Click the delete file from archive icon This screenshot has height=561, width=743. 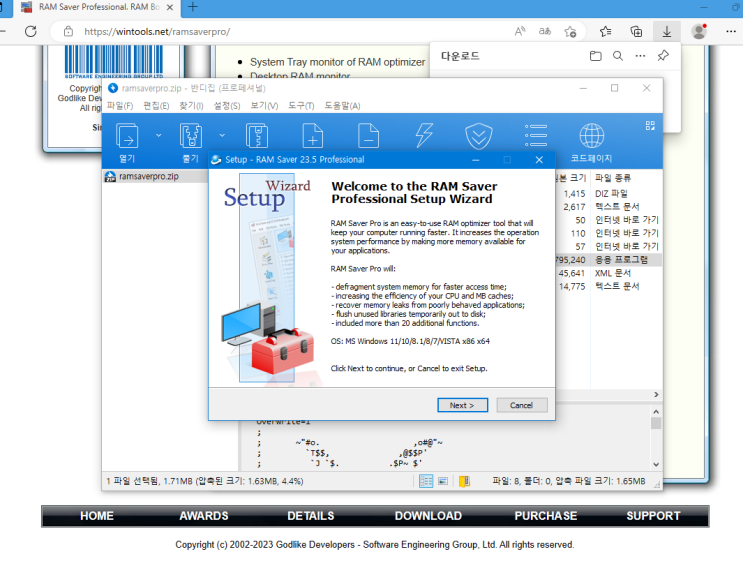368,136
